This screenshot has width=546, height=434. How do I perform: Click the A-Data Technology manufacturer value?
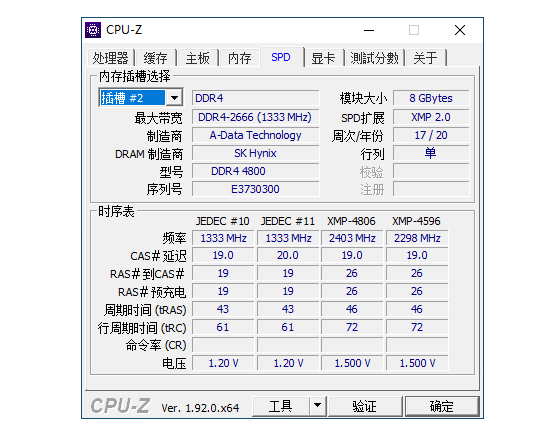coord(256,135)
